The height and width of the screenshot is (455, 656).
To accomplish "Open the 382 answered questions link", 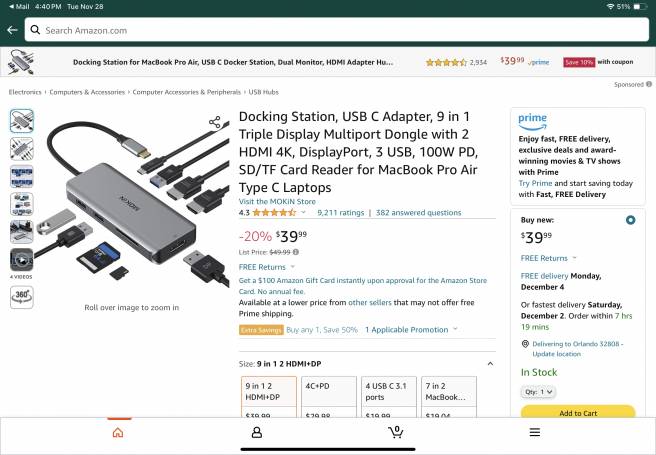I will (418, 213).
